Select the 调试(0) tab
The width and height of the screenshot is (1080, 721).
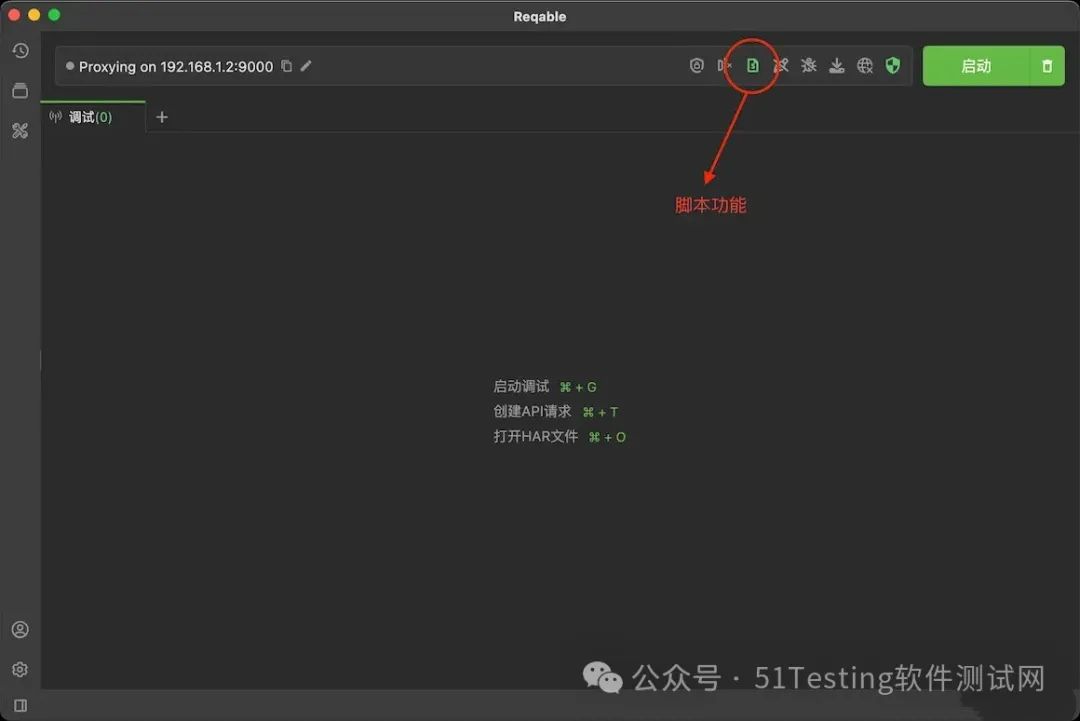pos(93,117)
